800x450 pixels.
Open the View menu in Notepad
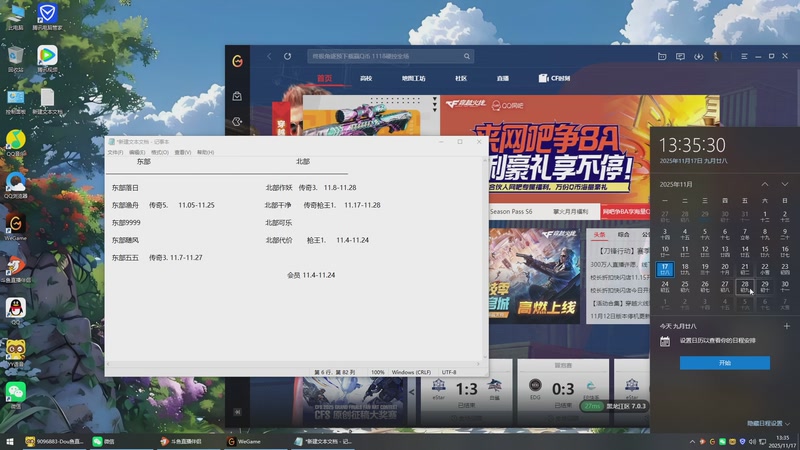[x=183, y=152]
